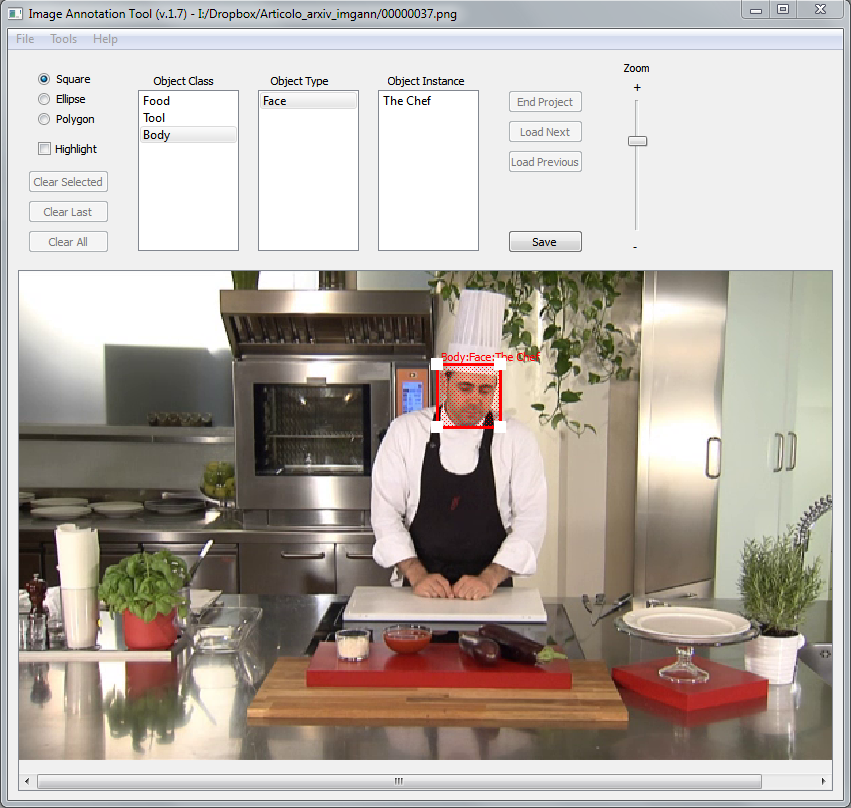
Task: Click the Load Previous button
Action: pos(545,162)
